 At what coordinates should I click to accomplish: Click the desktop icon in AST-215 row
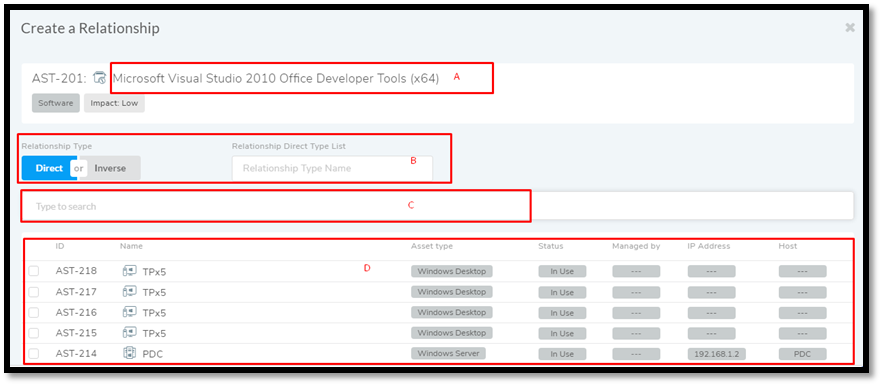(129, 333)
